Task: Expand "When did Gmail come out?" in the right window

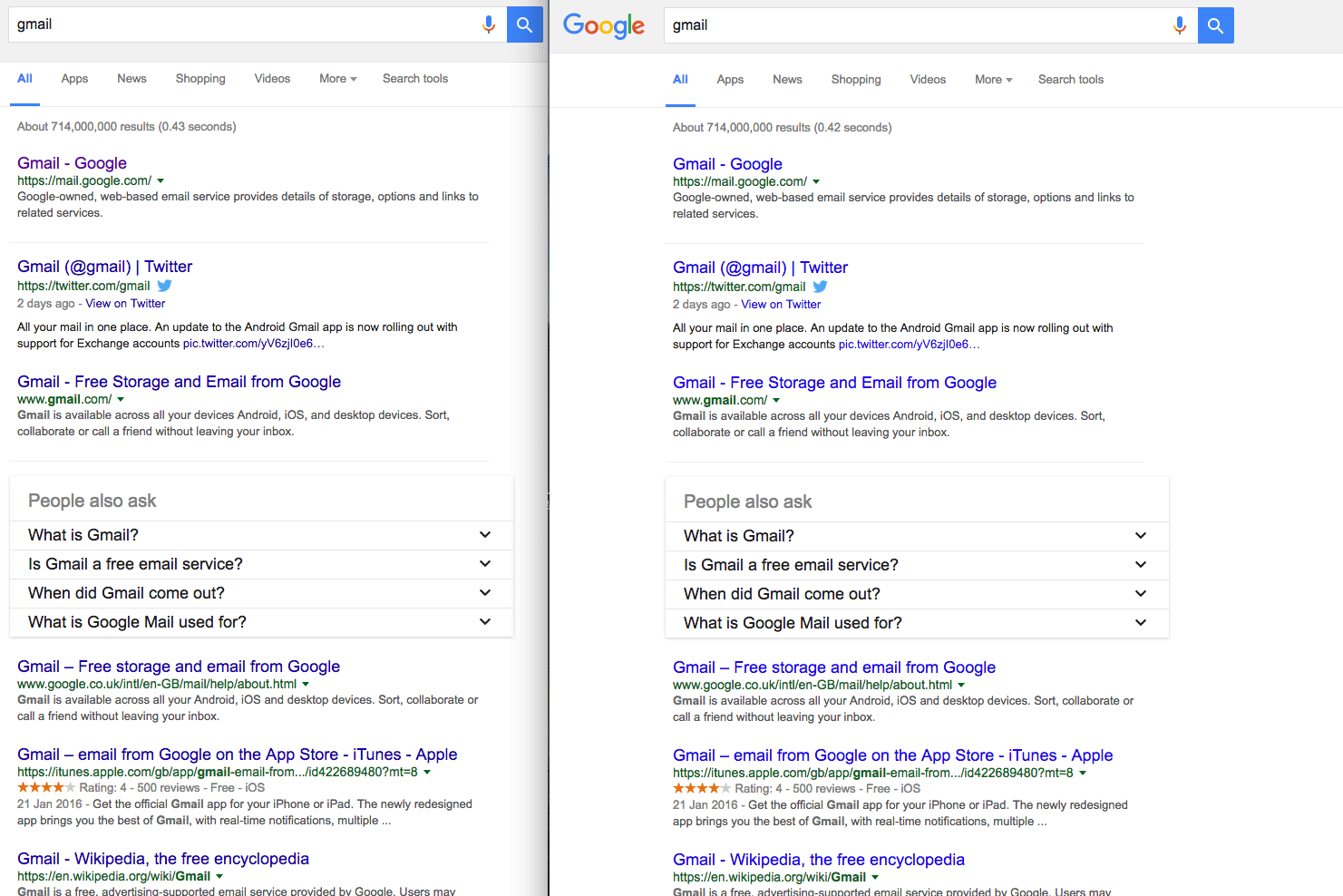Action: coord(1140,594)
